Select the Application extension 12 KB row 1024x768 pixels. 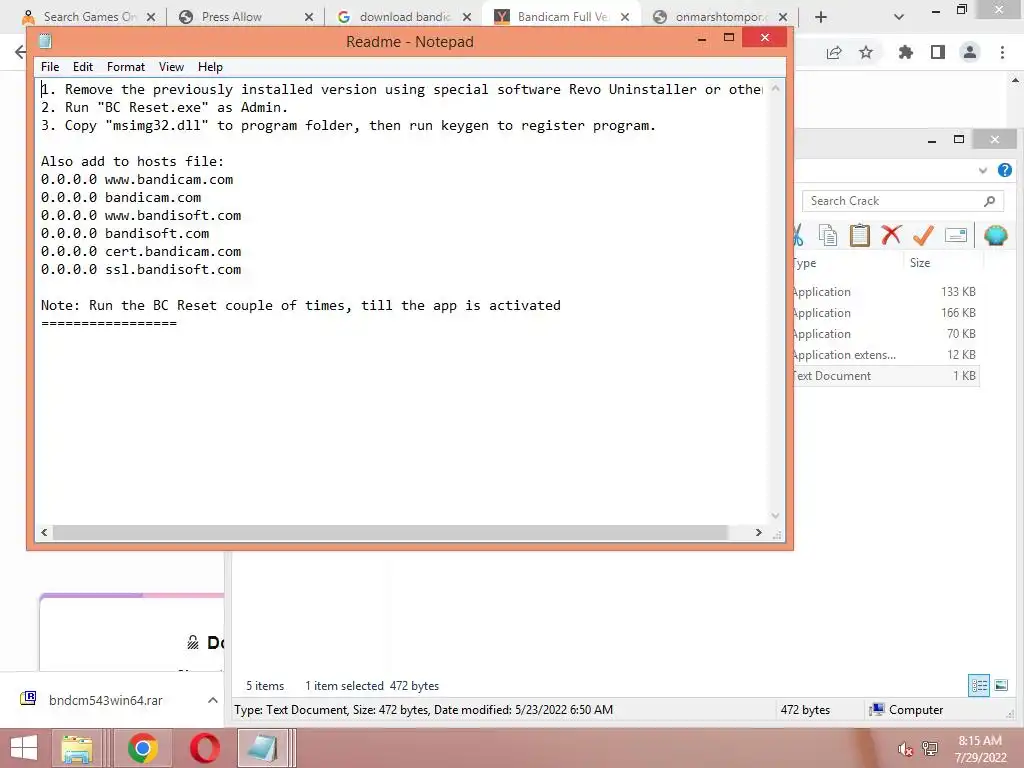(x=886, y=355)
